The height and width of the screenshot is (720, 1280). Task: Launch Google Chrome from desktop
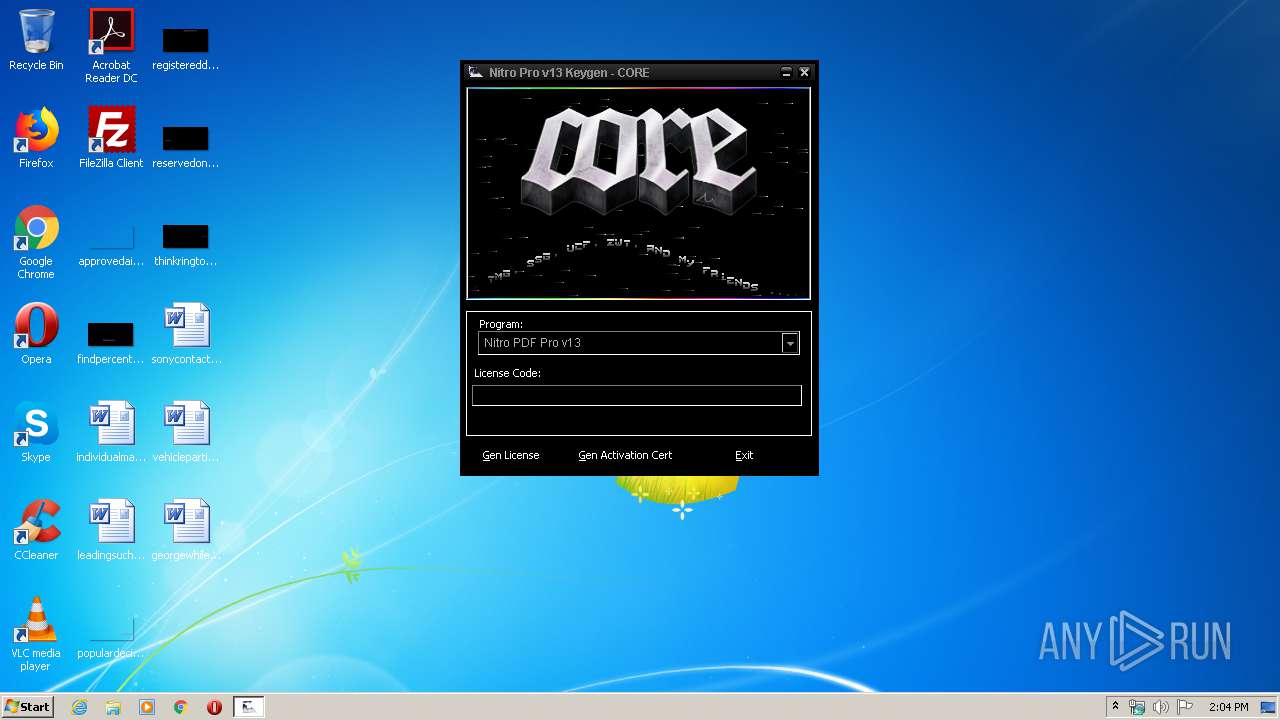36,242
